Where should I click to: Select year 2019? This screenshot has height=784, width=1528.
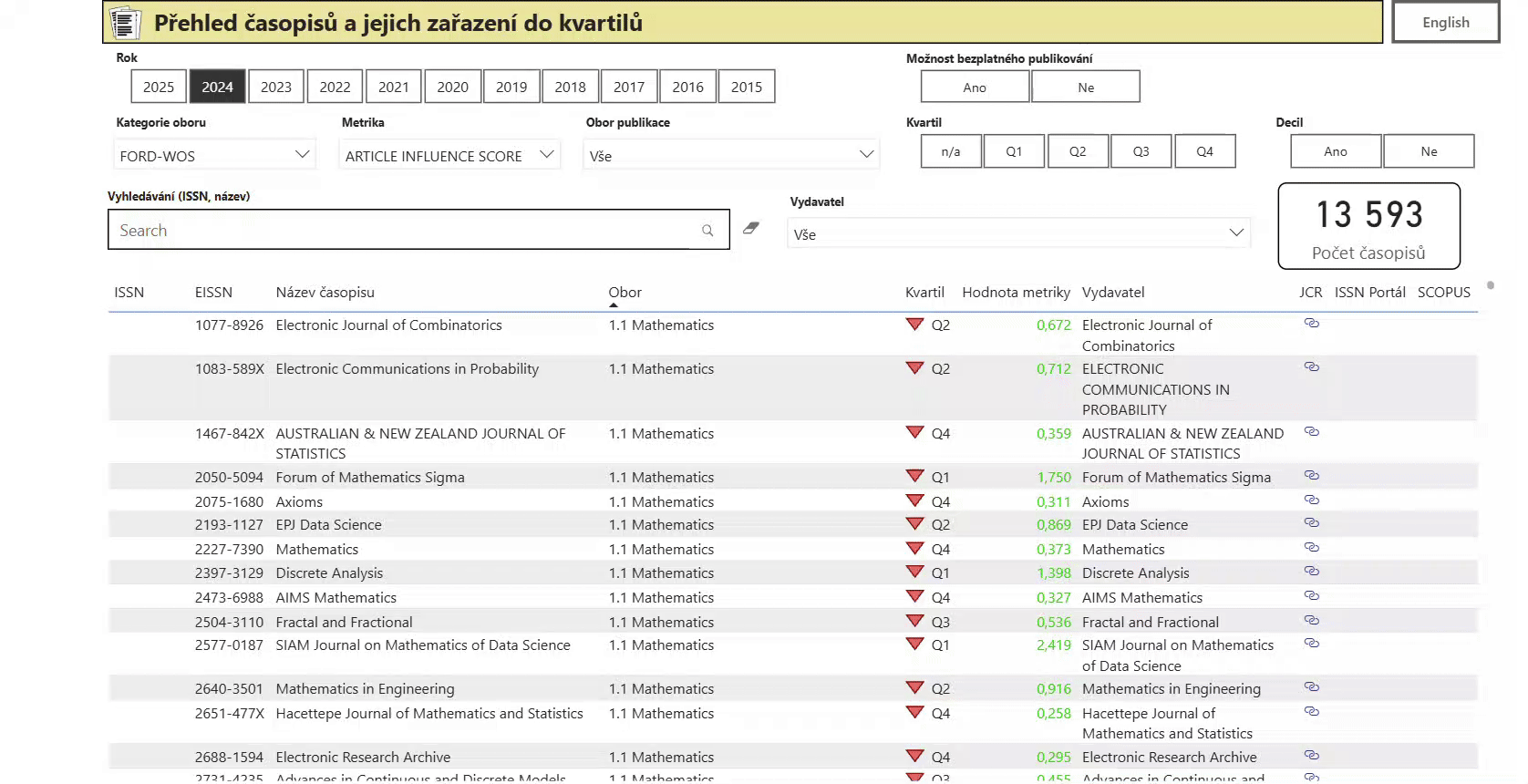pyautogui.click(x=511, y=87)
